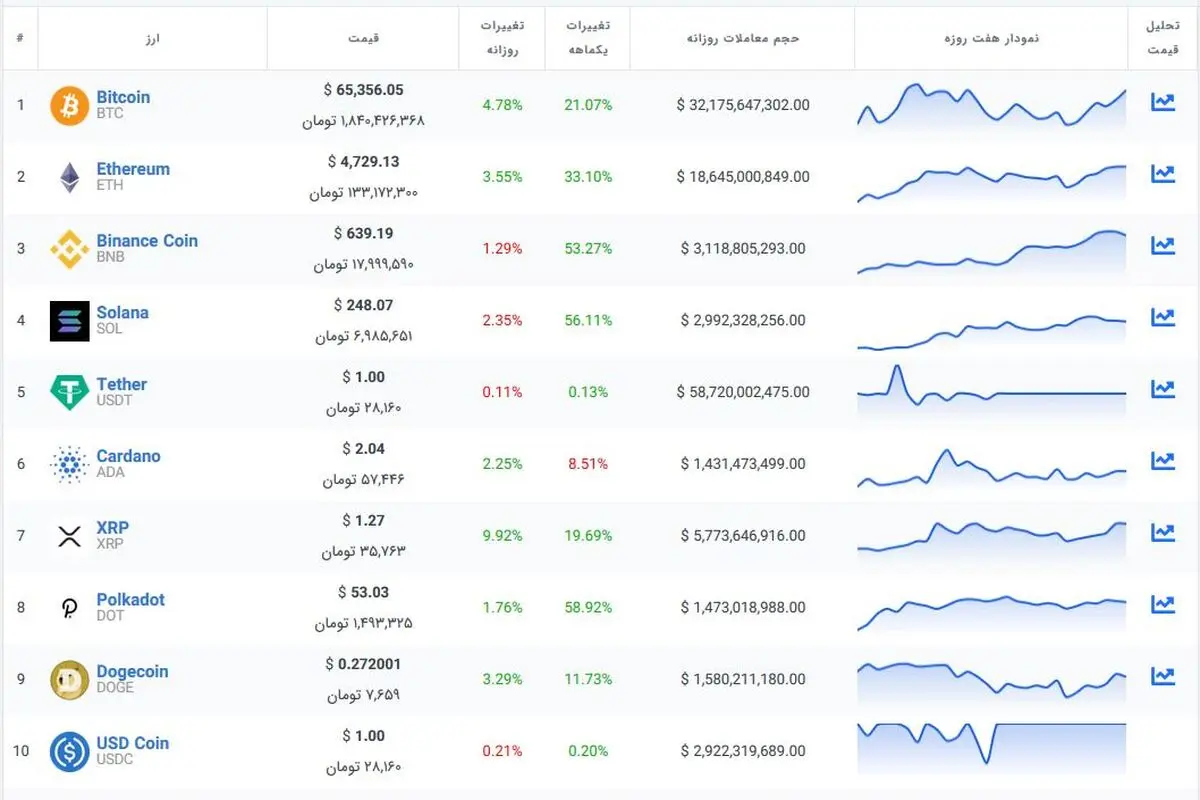Open the price analysis icon for XRP
This screenshot has width=1200, height=800.
[x=1163, y=532]
